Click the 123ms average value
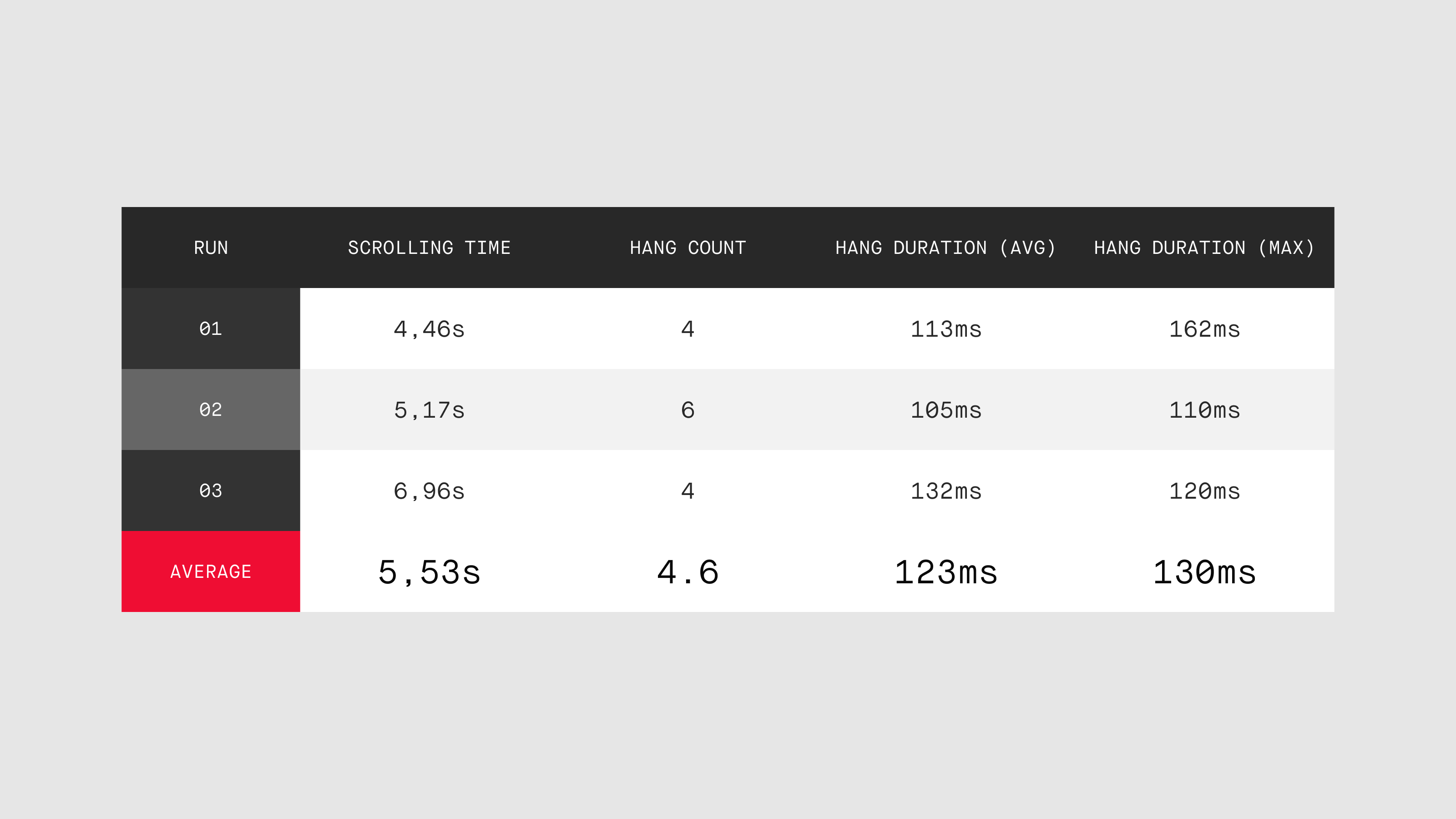This screenshot has height=819, width=1456. (946, 572)
